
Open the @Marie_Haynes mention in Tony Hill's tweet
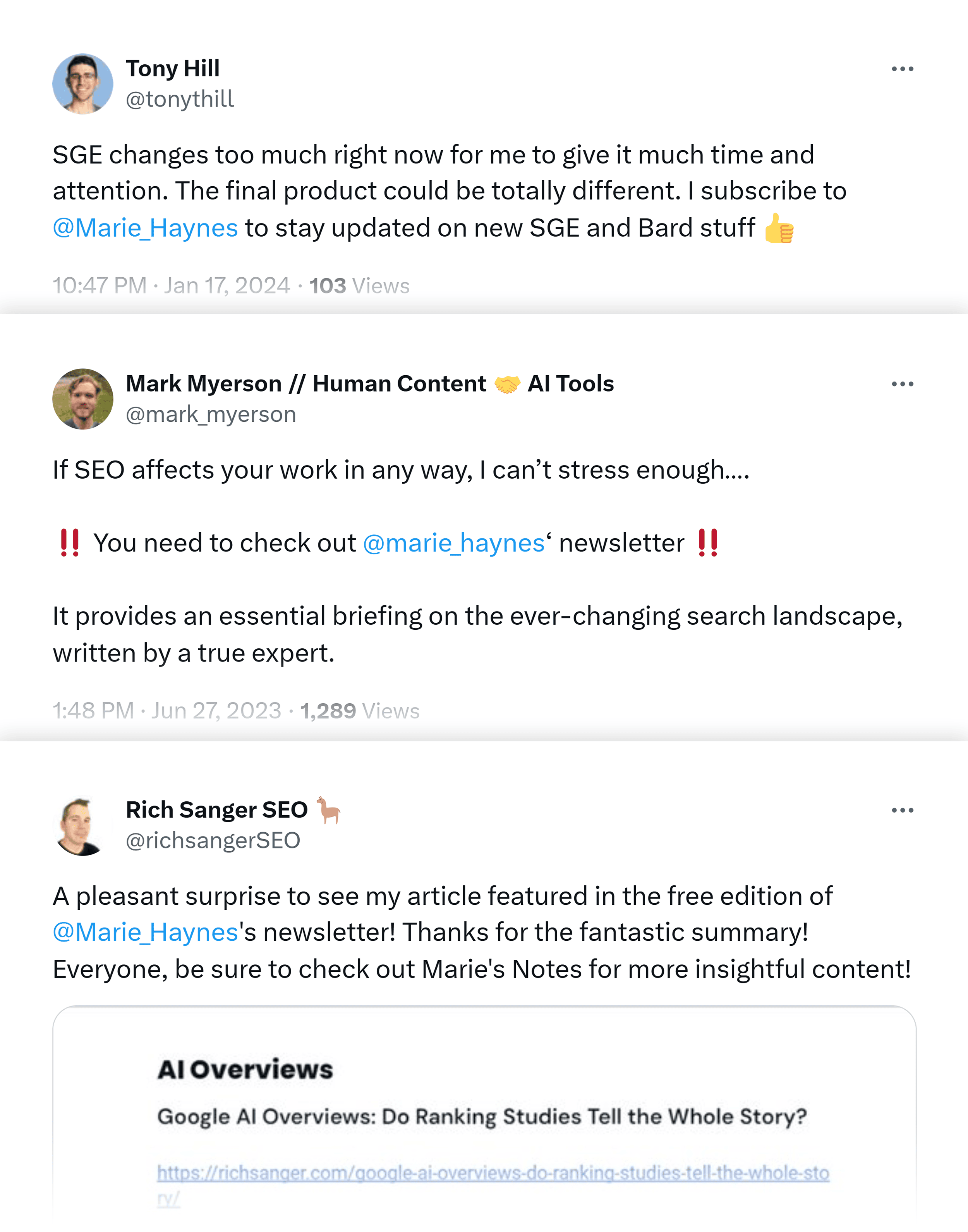[144, 228]
